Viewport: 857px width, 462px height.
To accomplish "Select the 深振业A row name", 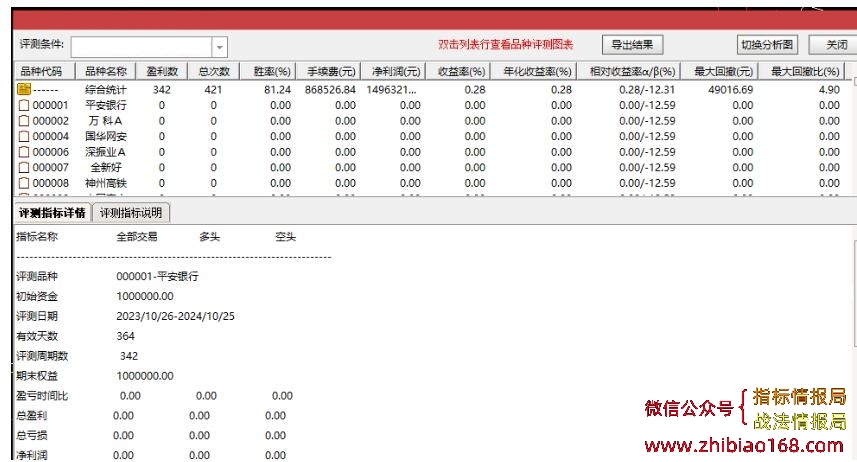I will (x=105, y=151).
